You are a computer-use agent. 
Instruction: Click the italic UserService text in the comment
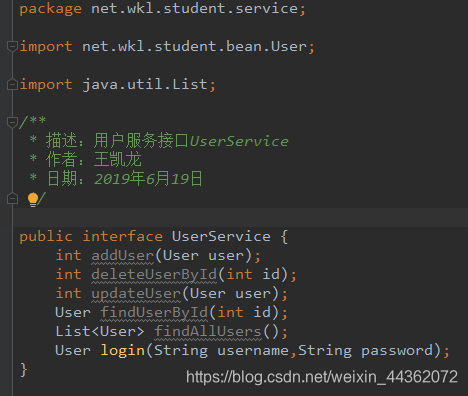[239, 141]
